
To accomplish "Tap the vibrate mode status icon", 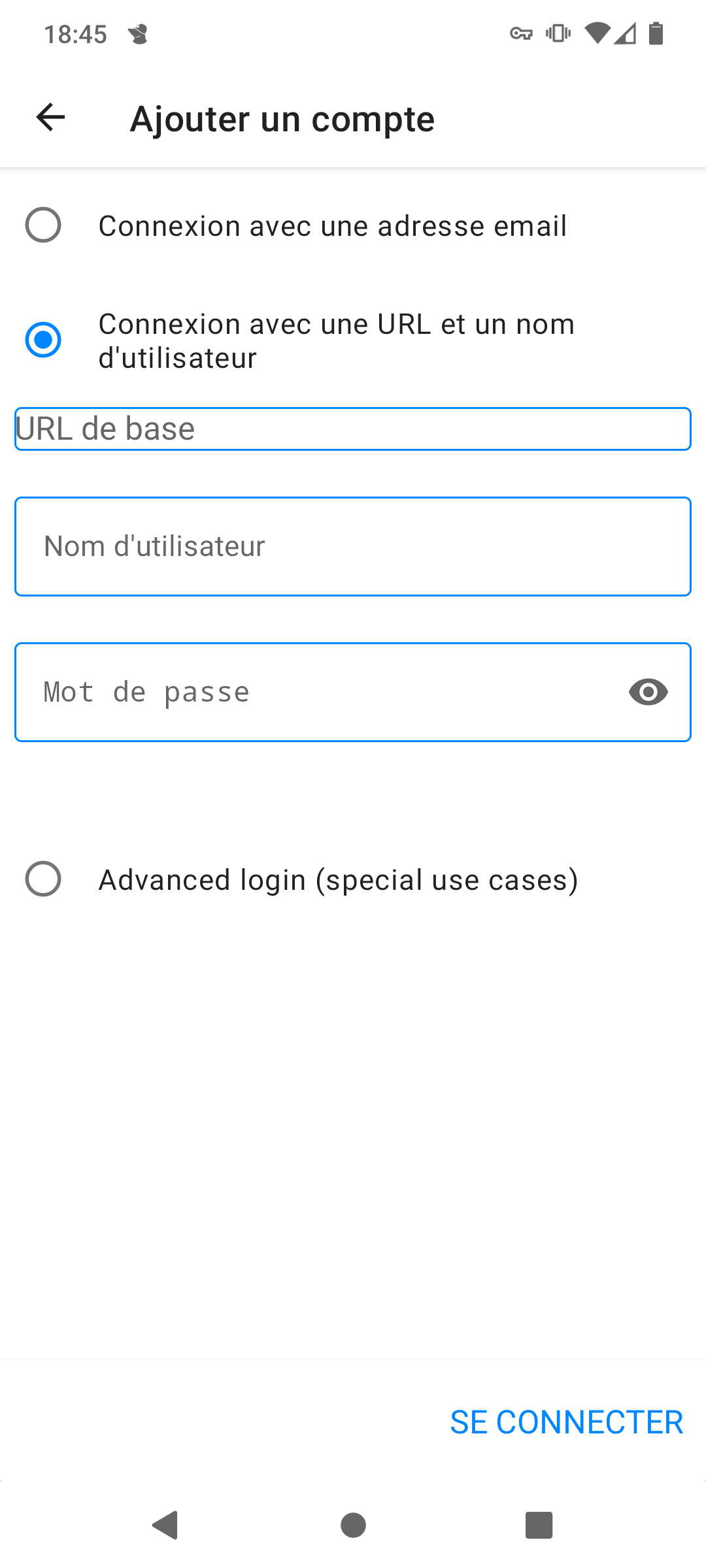I will (558, 33).
